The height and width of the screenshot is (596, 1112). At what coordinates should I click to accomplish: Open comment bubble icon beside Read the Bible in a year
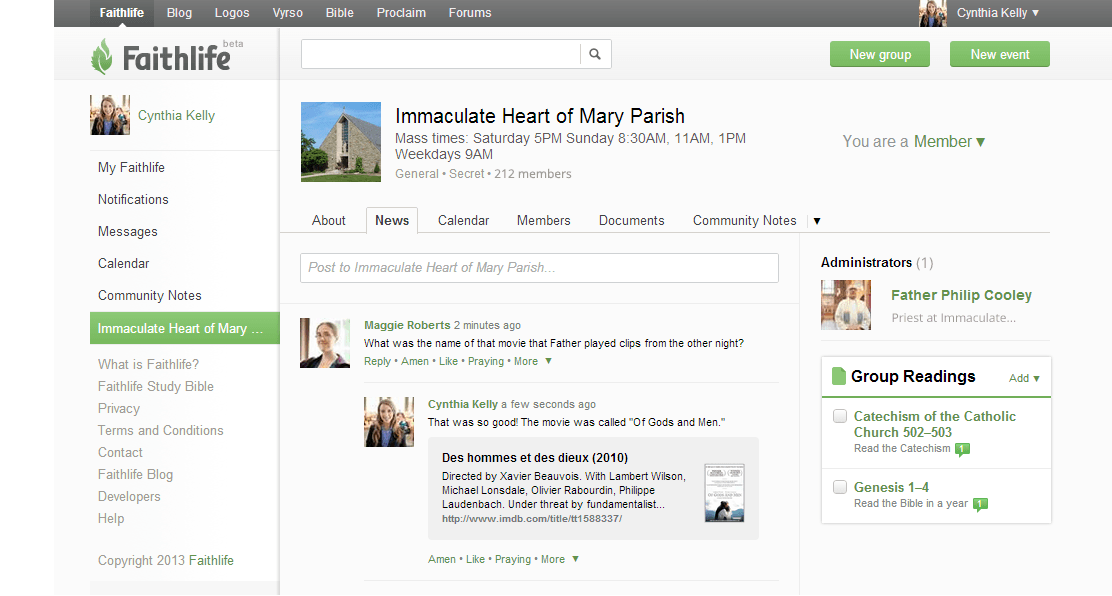pos(980,504)
